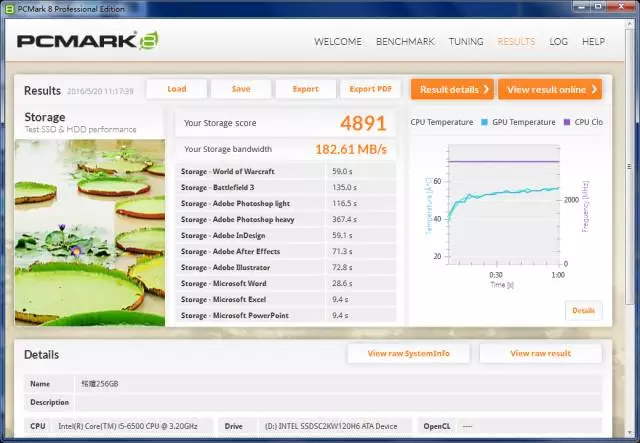Open Result details
640x443 pixels.
pyautogui.click(x=452, y=89)
